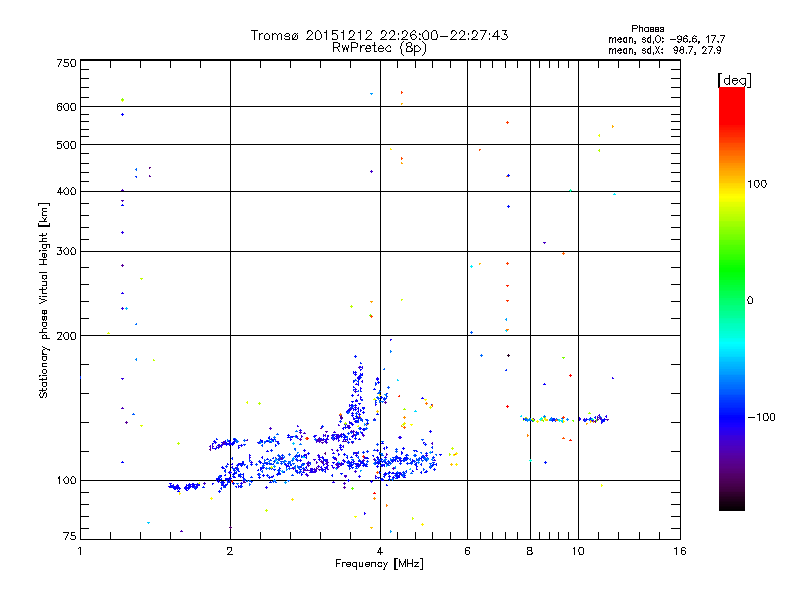Click the 'mean, sd,O: -96.6, 17.7' line

click(x=666, y=39)
